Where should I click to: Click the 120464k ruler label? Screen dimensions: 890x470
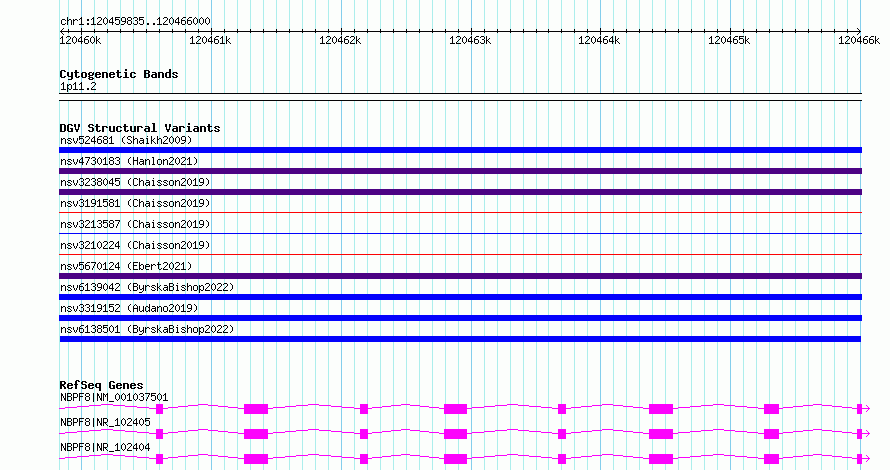click(599, 40)
